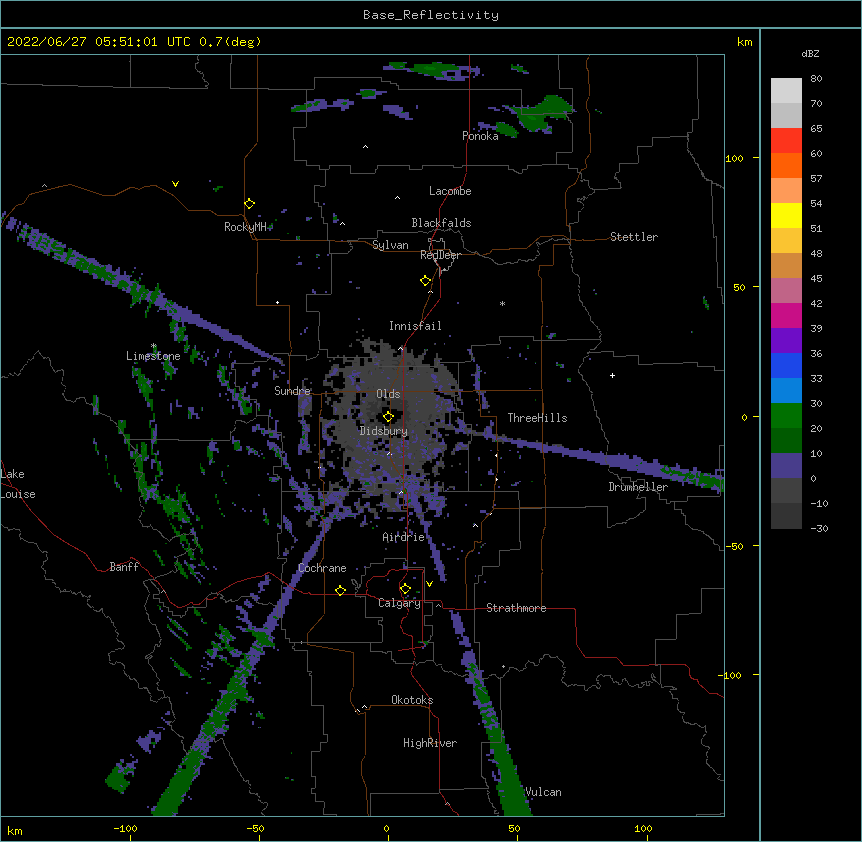Click yellow diamond marker south of RedDeer

425,281
